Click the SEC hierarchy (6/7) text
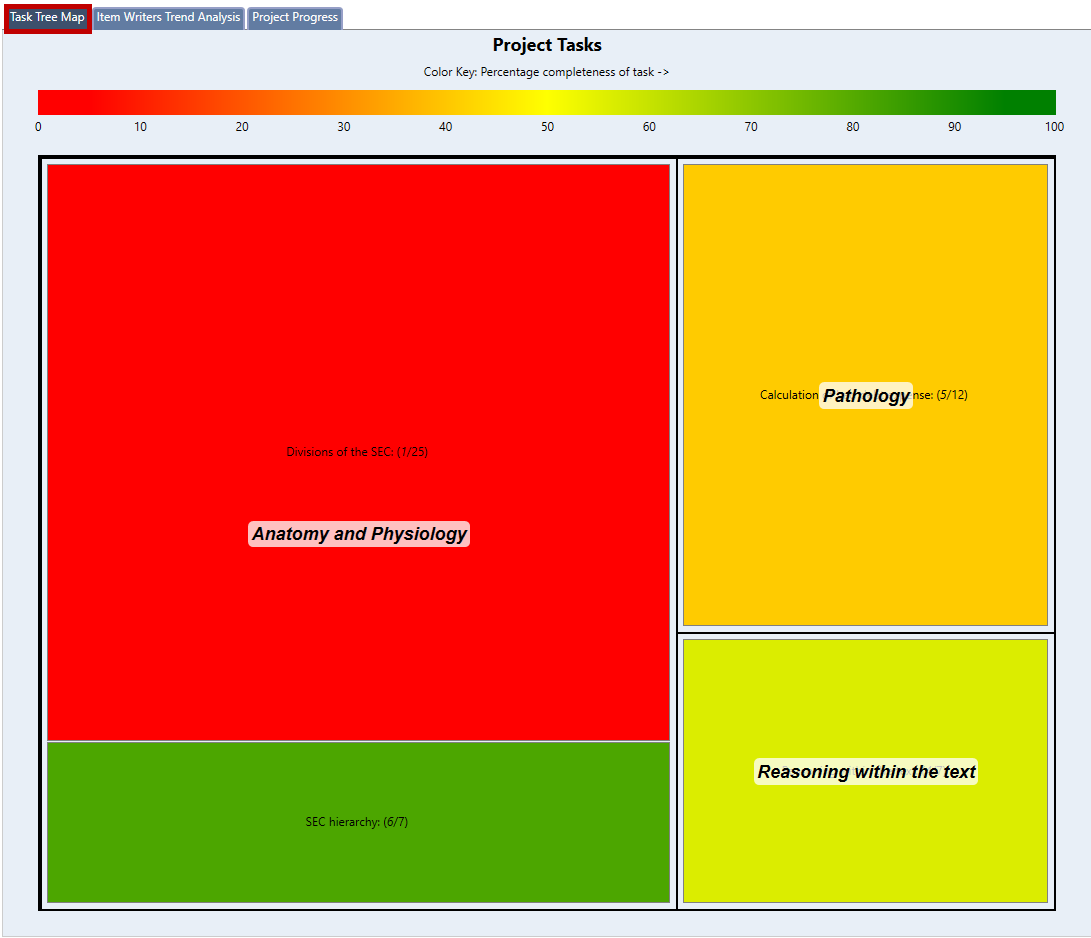Image resolution: width=1091 pixels, height=938 pixels. click(x=357, y=822)
